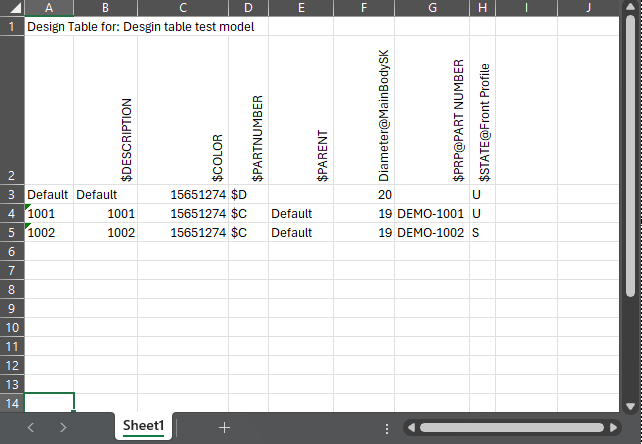Click the next sheet navigation arrow

tap(63, 427)
